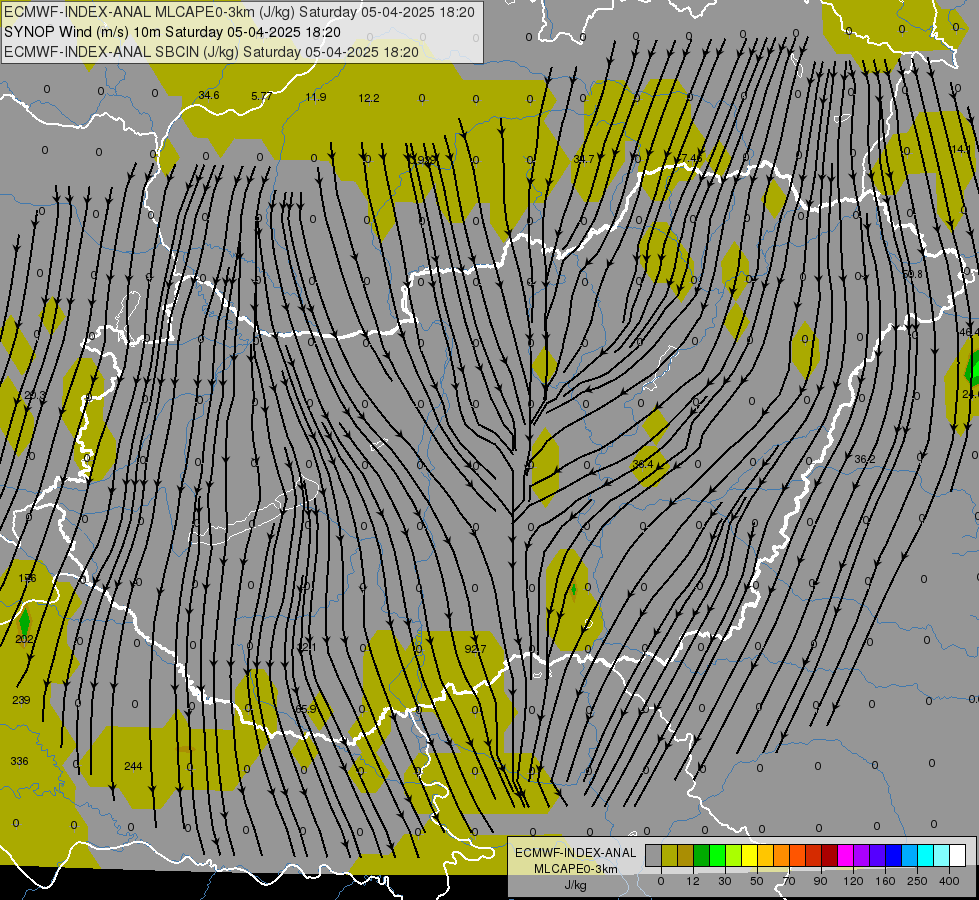Click the olive swatch above legend value 0
979x900 pixels.
tap(670, 855)
